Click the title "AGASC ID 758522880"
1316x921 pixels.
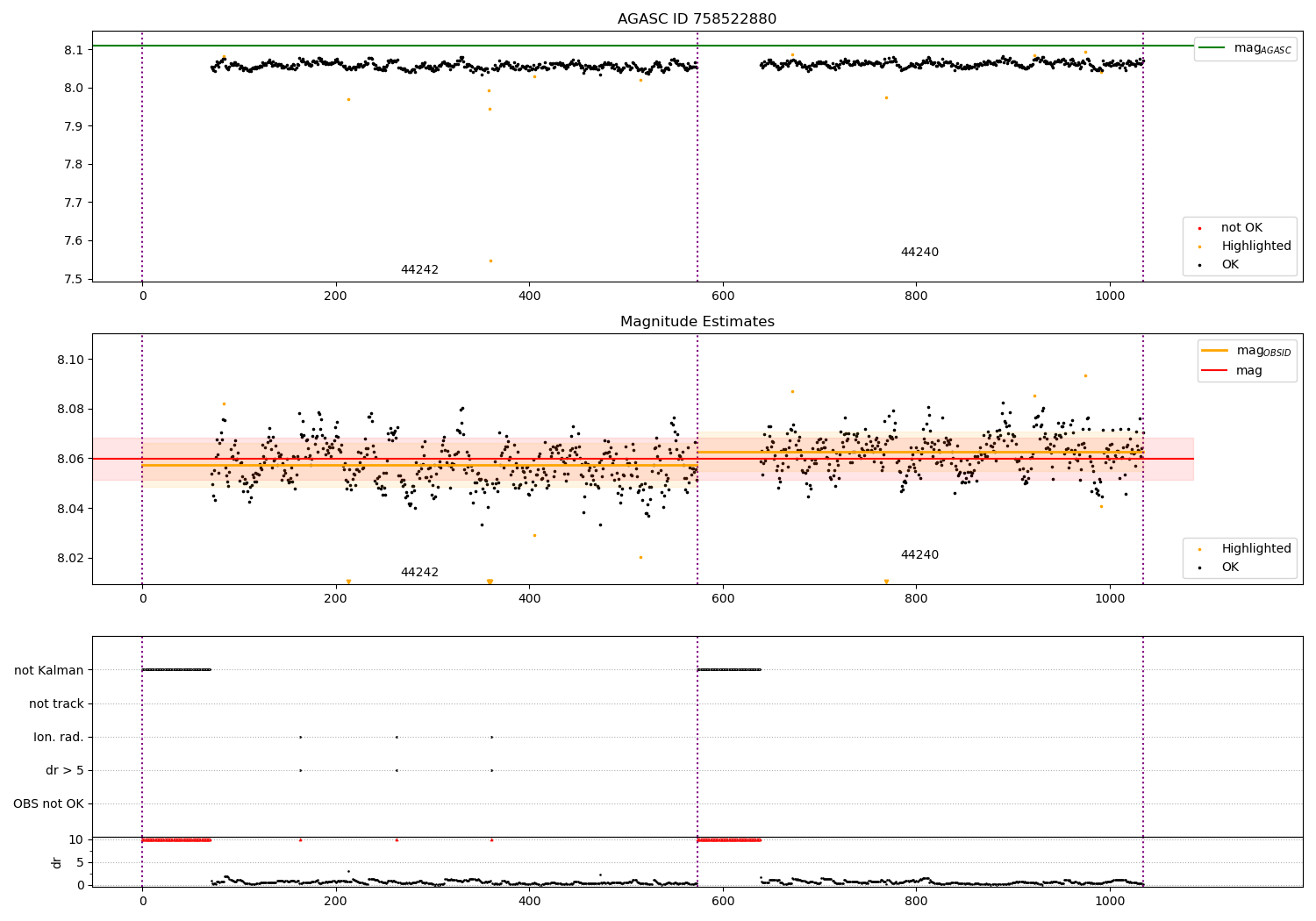[697, 19]
